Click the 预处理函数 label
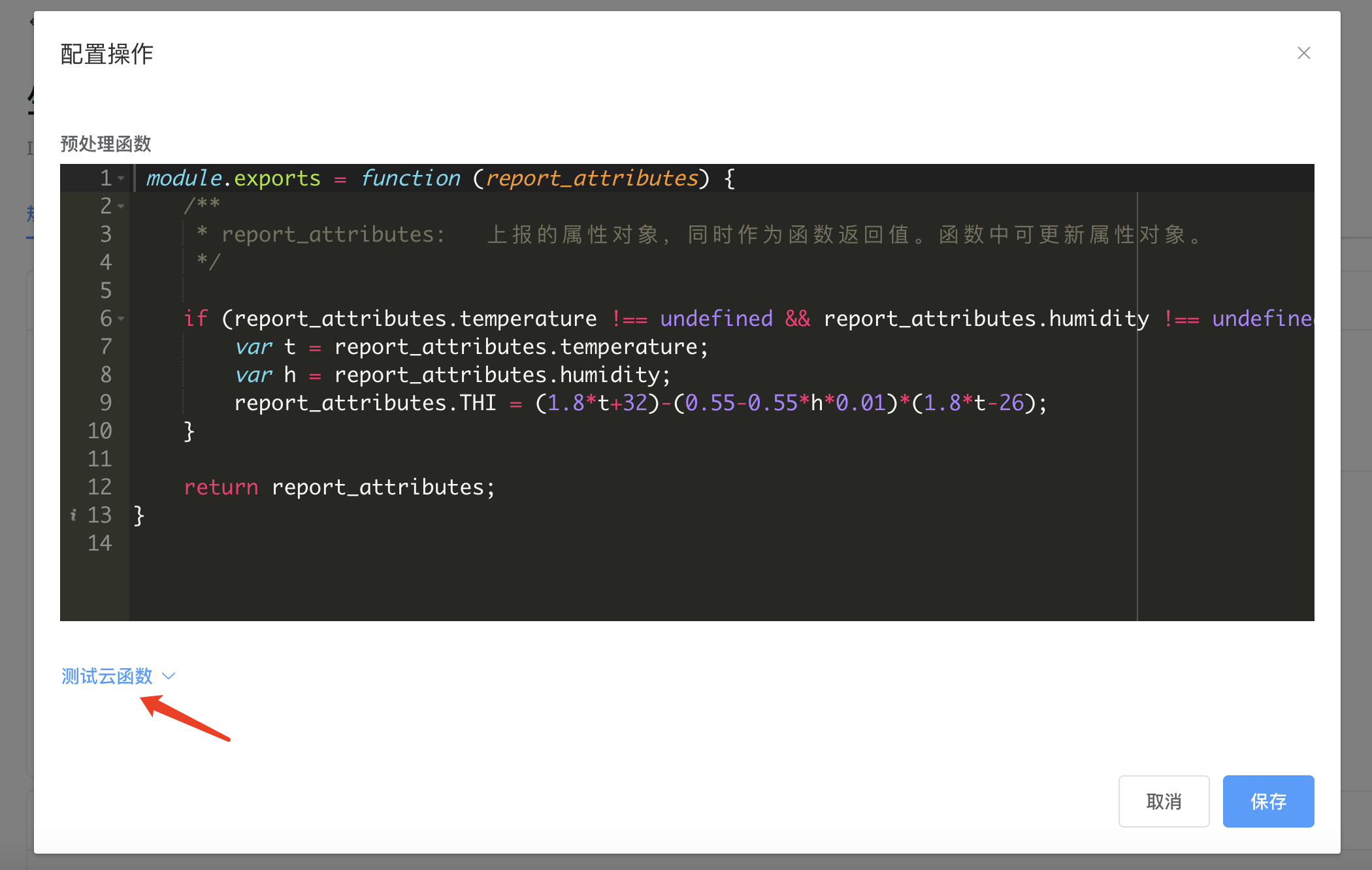The image size is (1372, 870). [x=106, y=144]
